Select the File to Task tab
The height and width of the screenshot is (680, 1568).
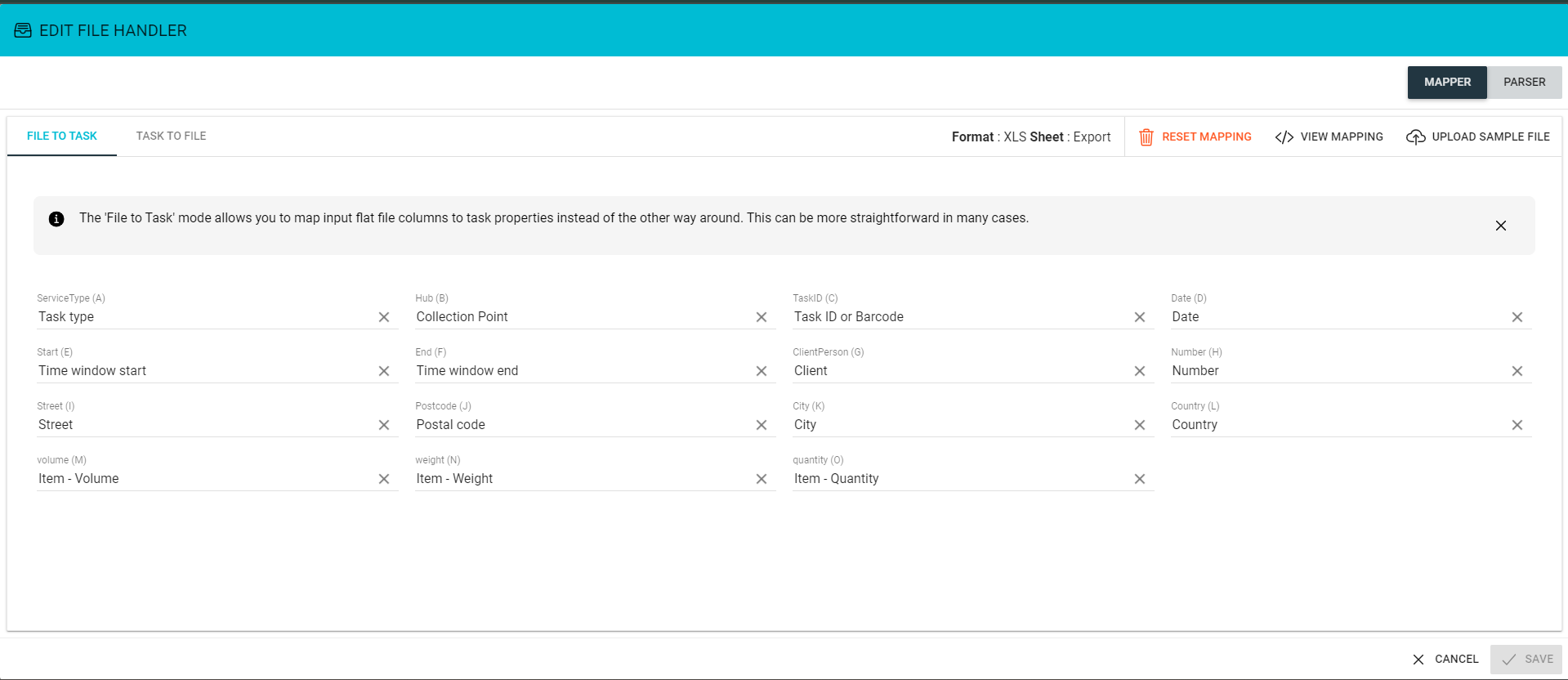click(62, 136)
